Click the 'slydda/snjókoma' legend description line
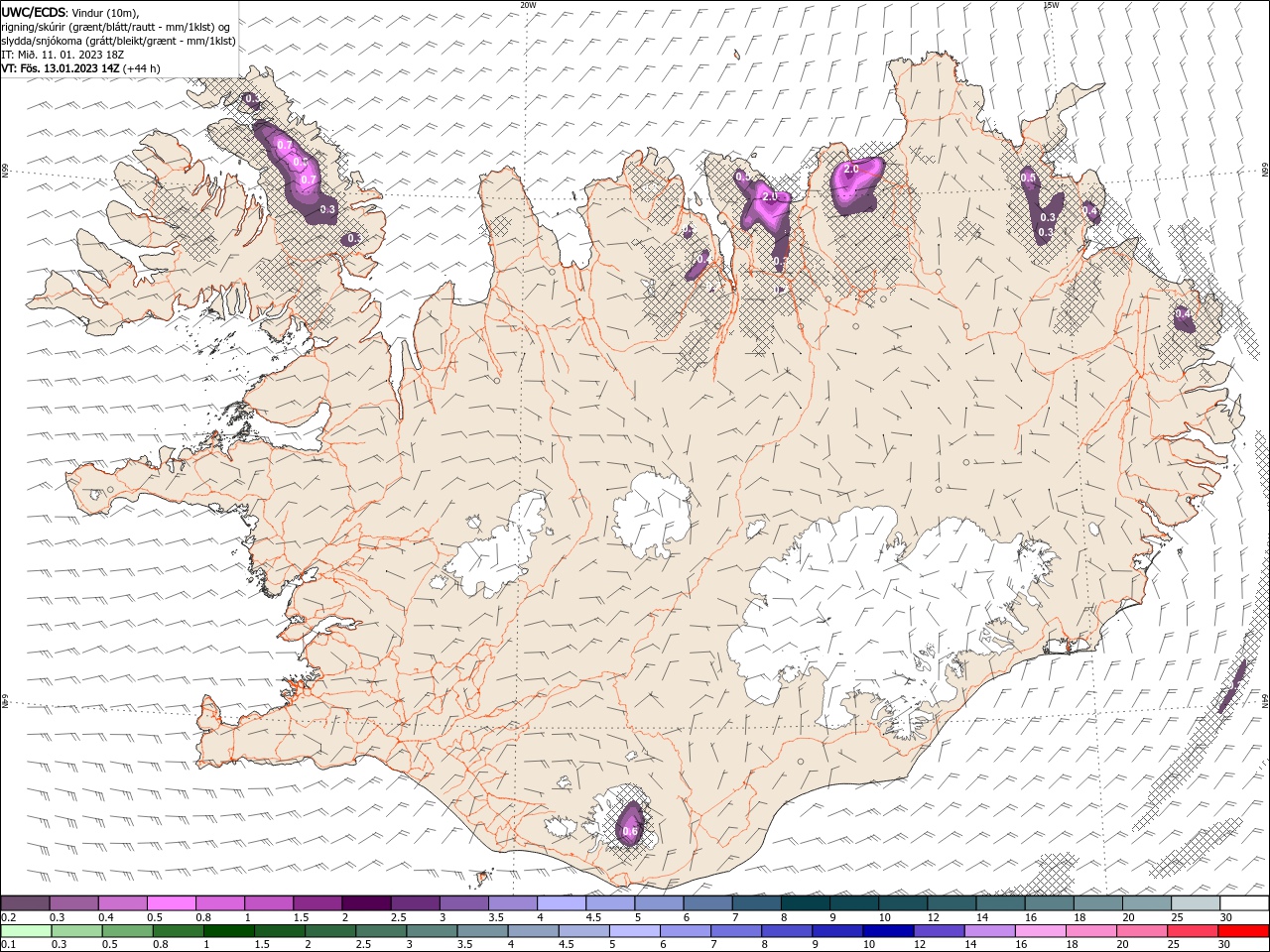This screenshot has width=1270, height=952. 118,41
